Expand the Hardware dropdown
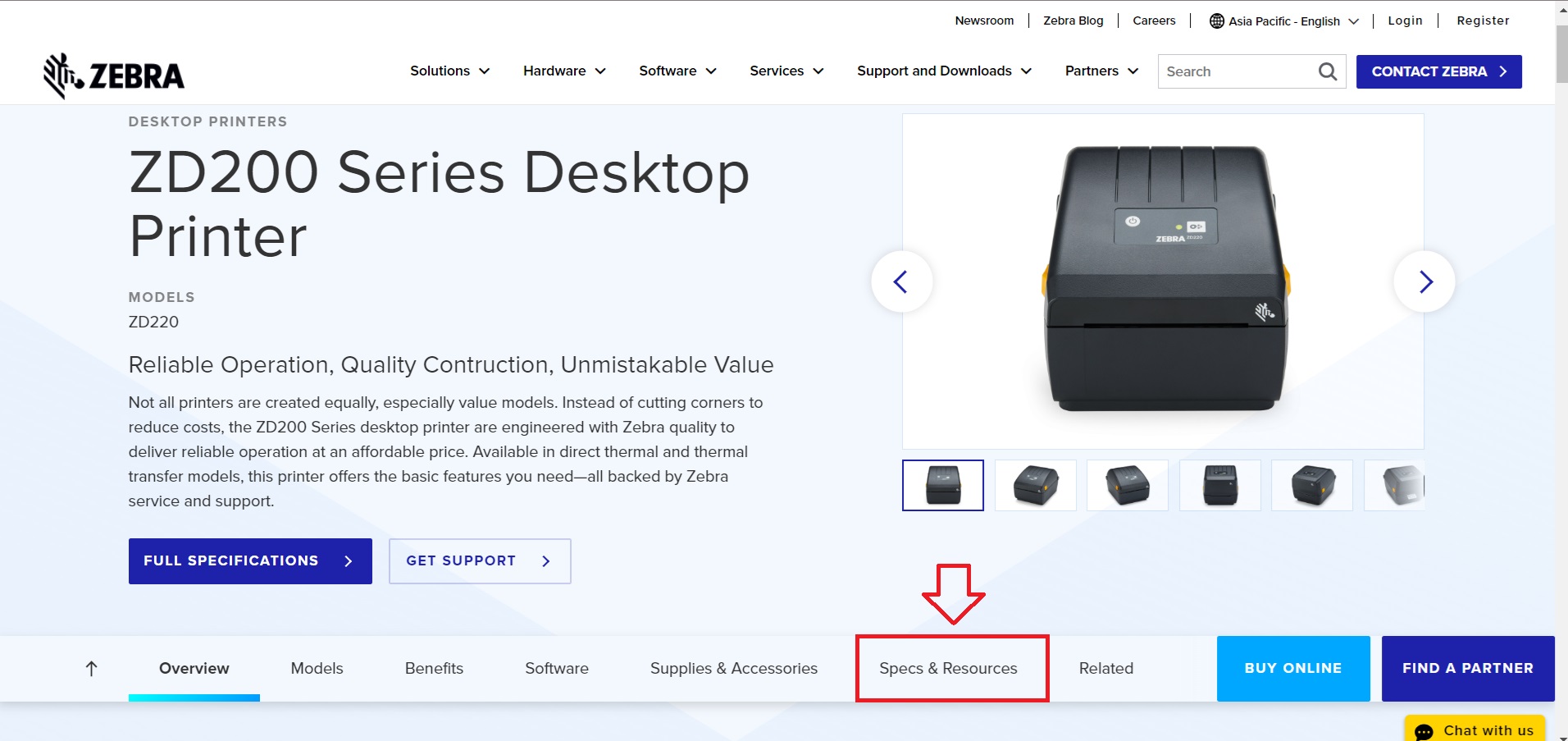 (x=563, y=71)
